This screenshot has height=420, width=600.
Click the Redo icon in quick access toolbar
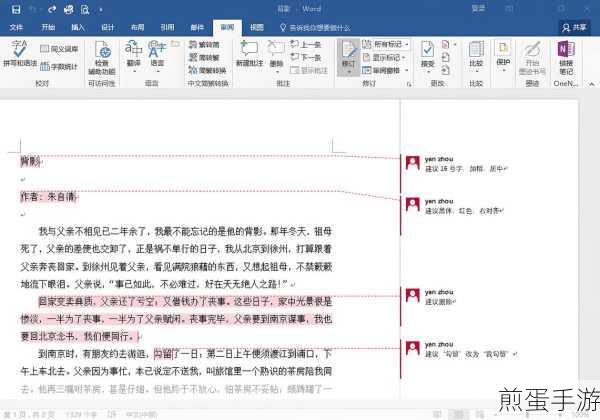pyautogui.click(x=52, y=9)
